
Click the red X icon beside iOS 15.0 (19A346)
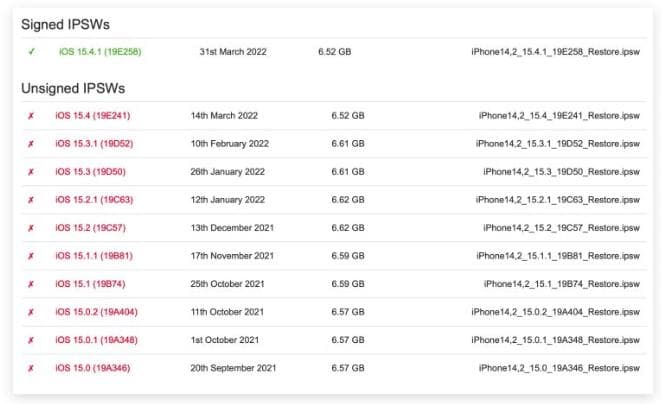click(31, 368)
